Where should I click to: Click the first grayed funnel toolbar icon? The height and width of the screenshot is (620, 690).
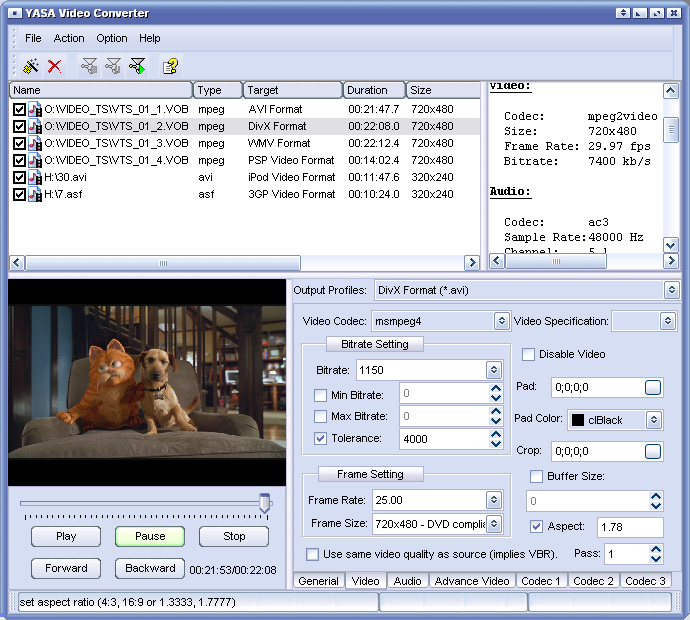point(89,66)
